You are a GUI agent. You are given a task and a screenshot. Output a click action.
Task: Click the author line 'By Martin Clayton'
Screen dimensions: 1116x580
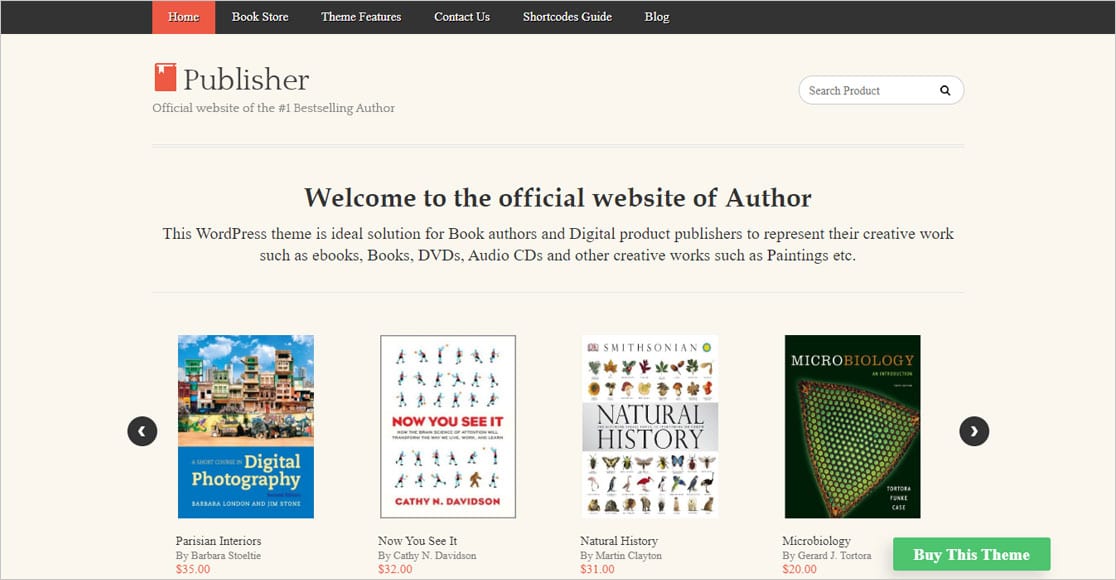(621, 555)
